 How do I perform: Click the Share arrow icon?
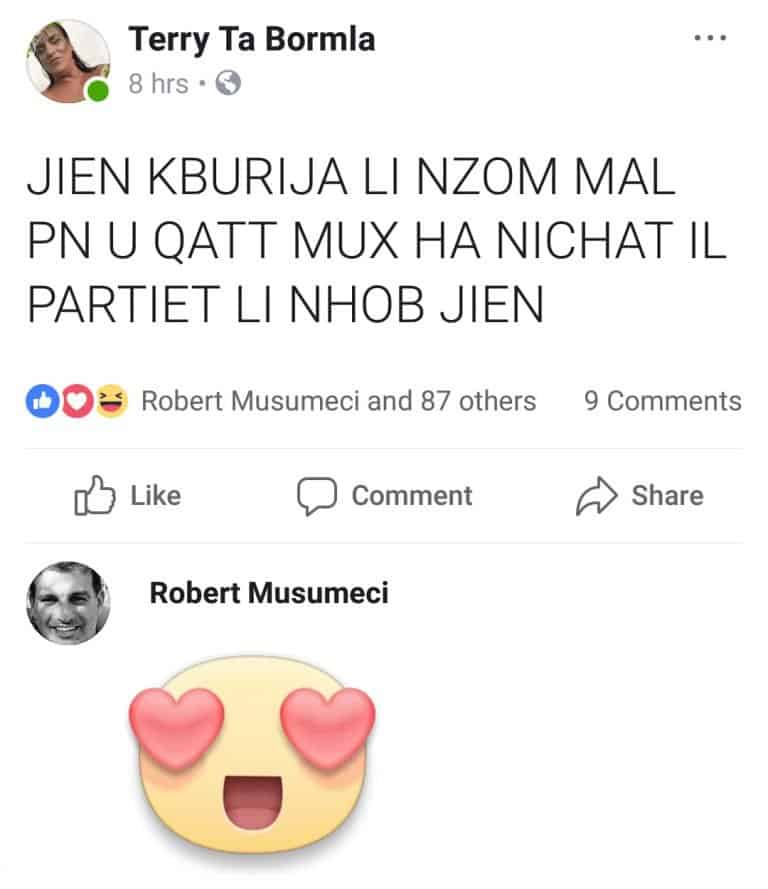(x=596, y=496)
